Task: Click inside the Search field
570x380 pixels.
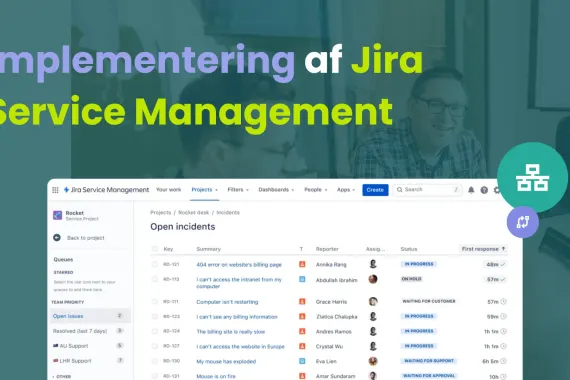Action: [x=428, y=190]
